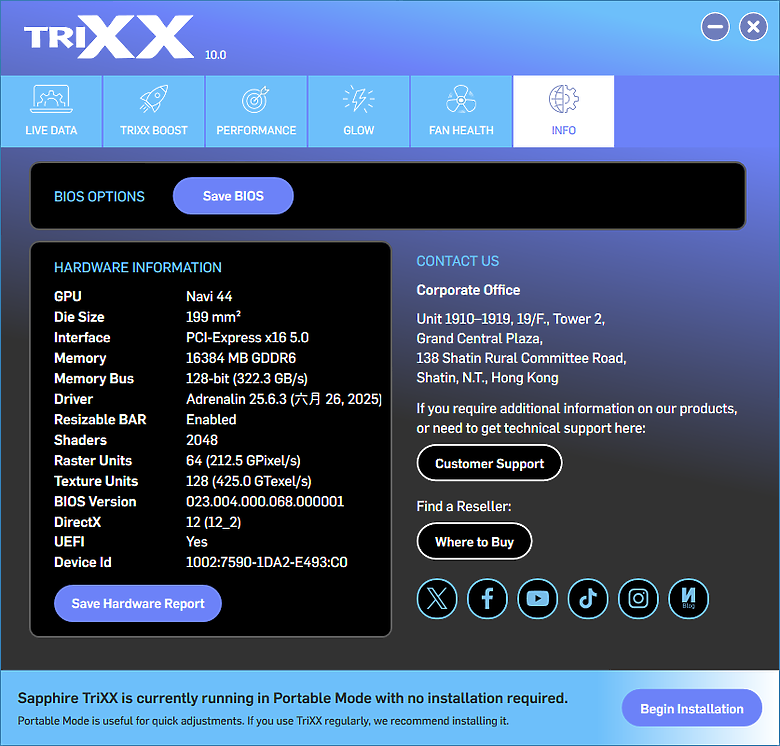Begin installation of Sapphire TriXX
780x746 pixels.
tap(692, 708)
